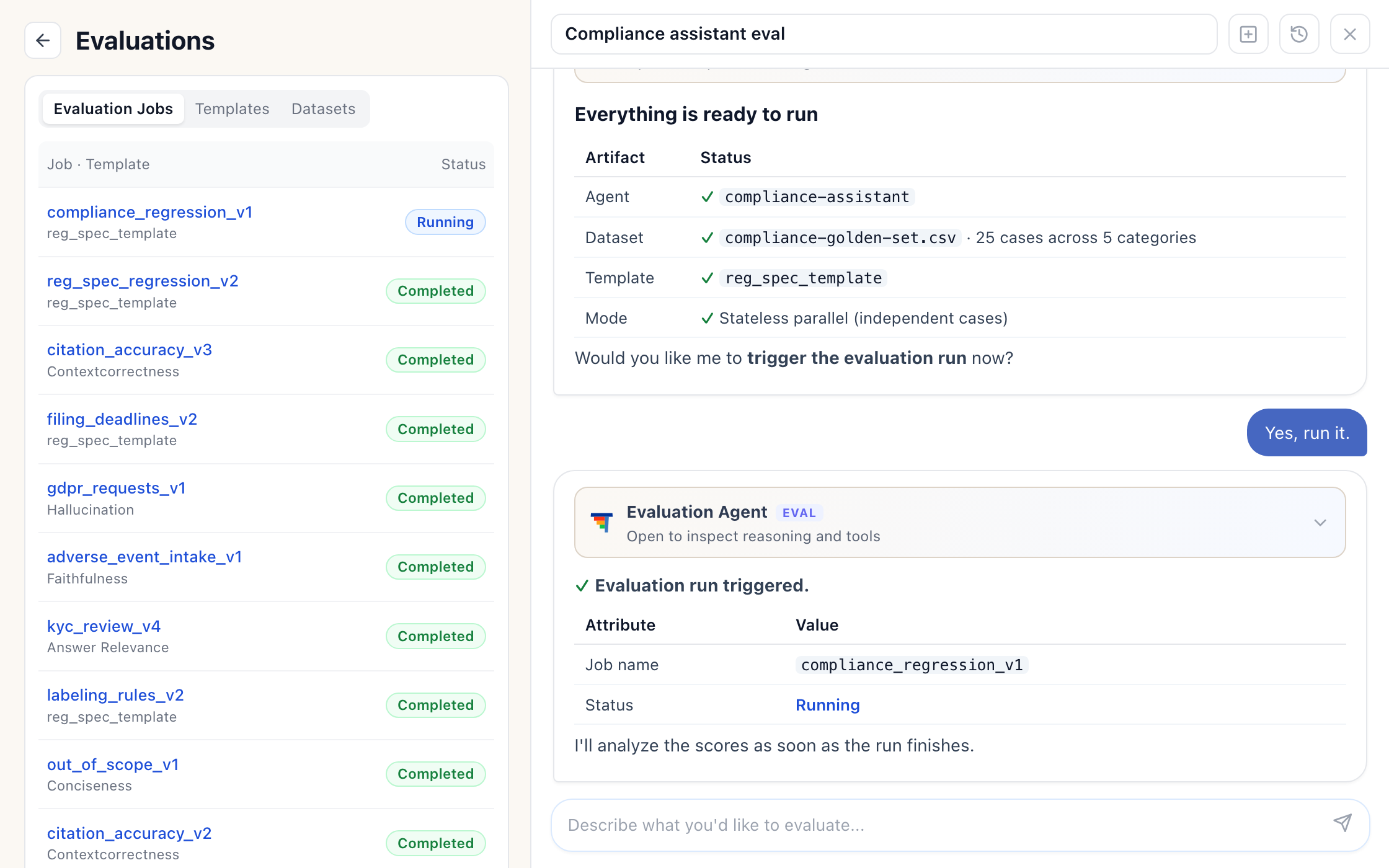Click reg_spec_template chip in artifact table

pyautogui.click(x=803, y=278)
